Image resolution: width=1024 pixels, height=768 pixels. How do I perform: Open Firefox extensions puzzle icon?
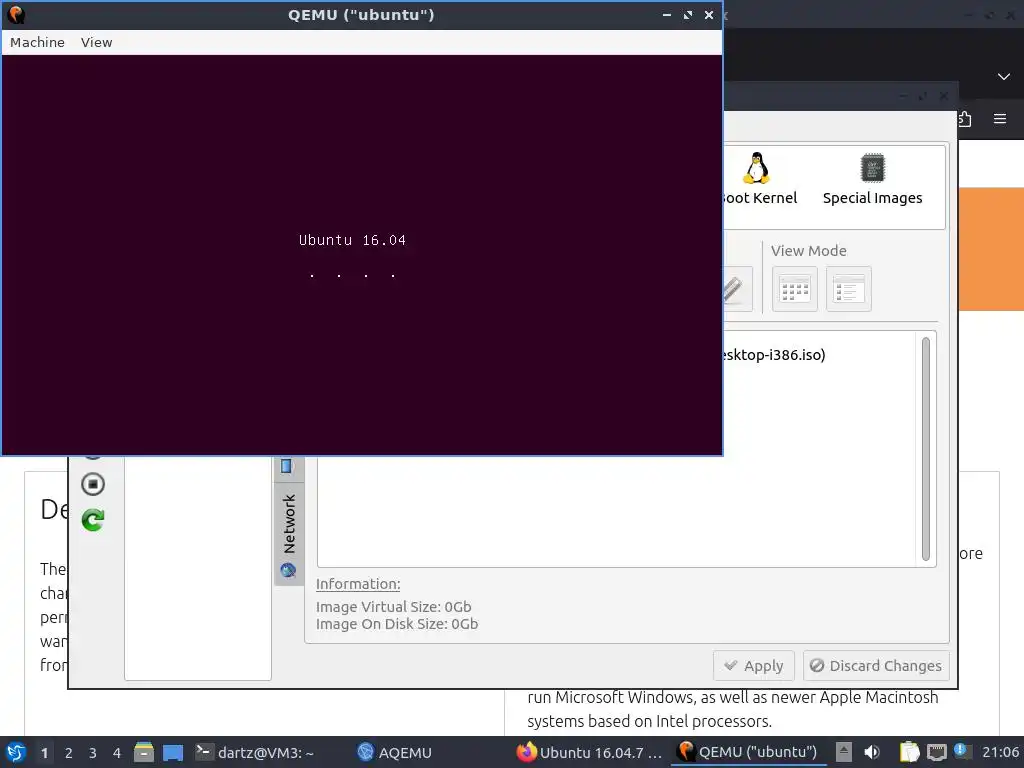[965, 119]
